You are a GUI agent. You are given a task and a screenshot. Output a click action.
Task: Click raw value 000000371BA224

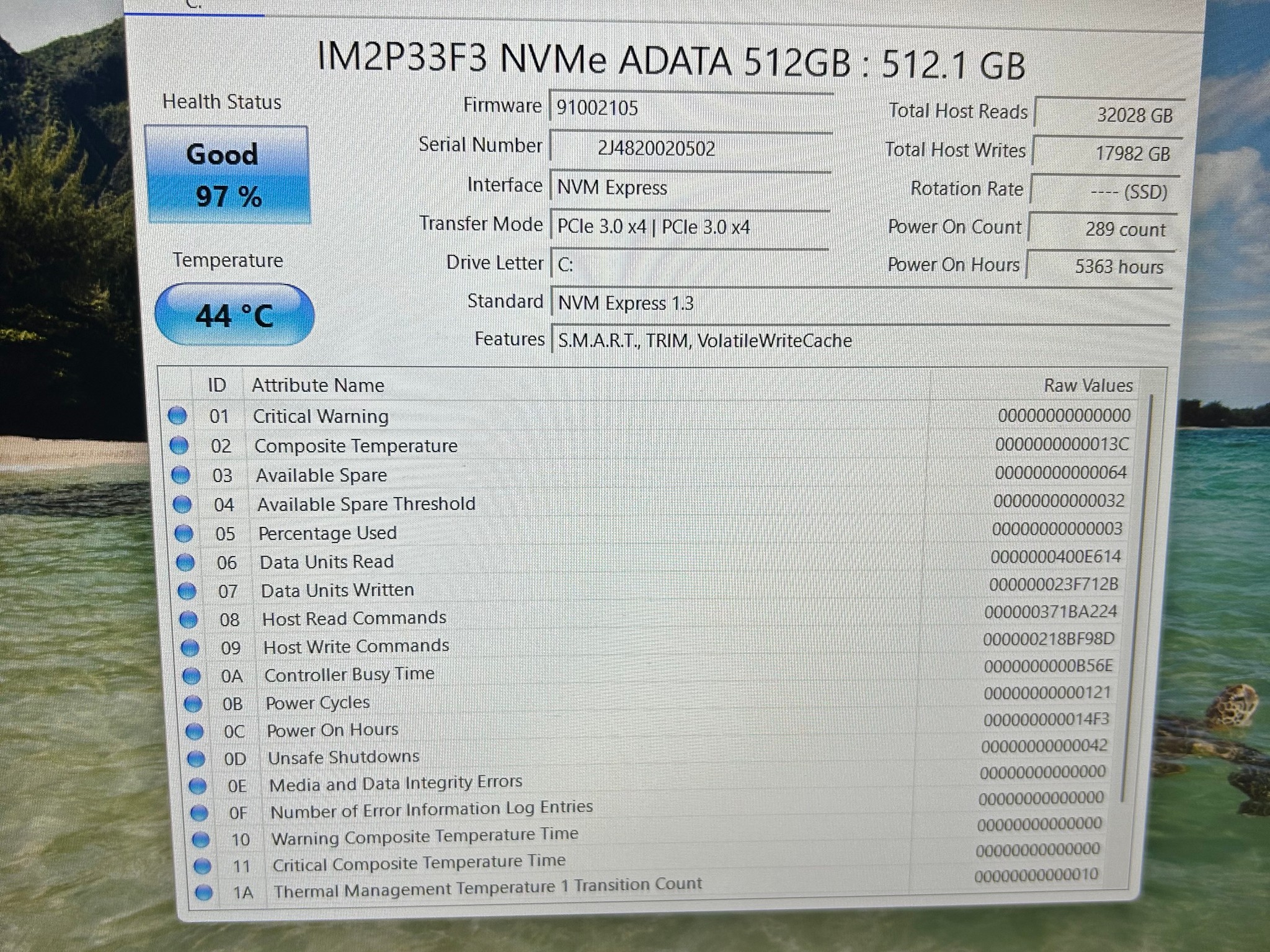(1050, 612)
